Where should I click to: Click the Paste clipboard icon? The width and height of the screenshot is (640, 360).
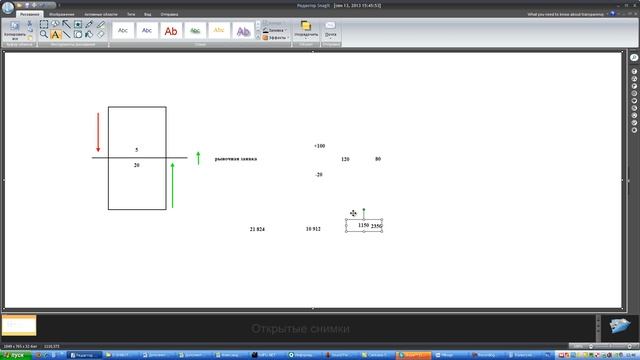point(30,38)
